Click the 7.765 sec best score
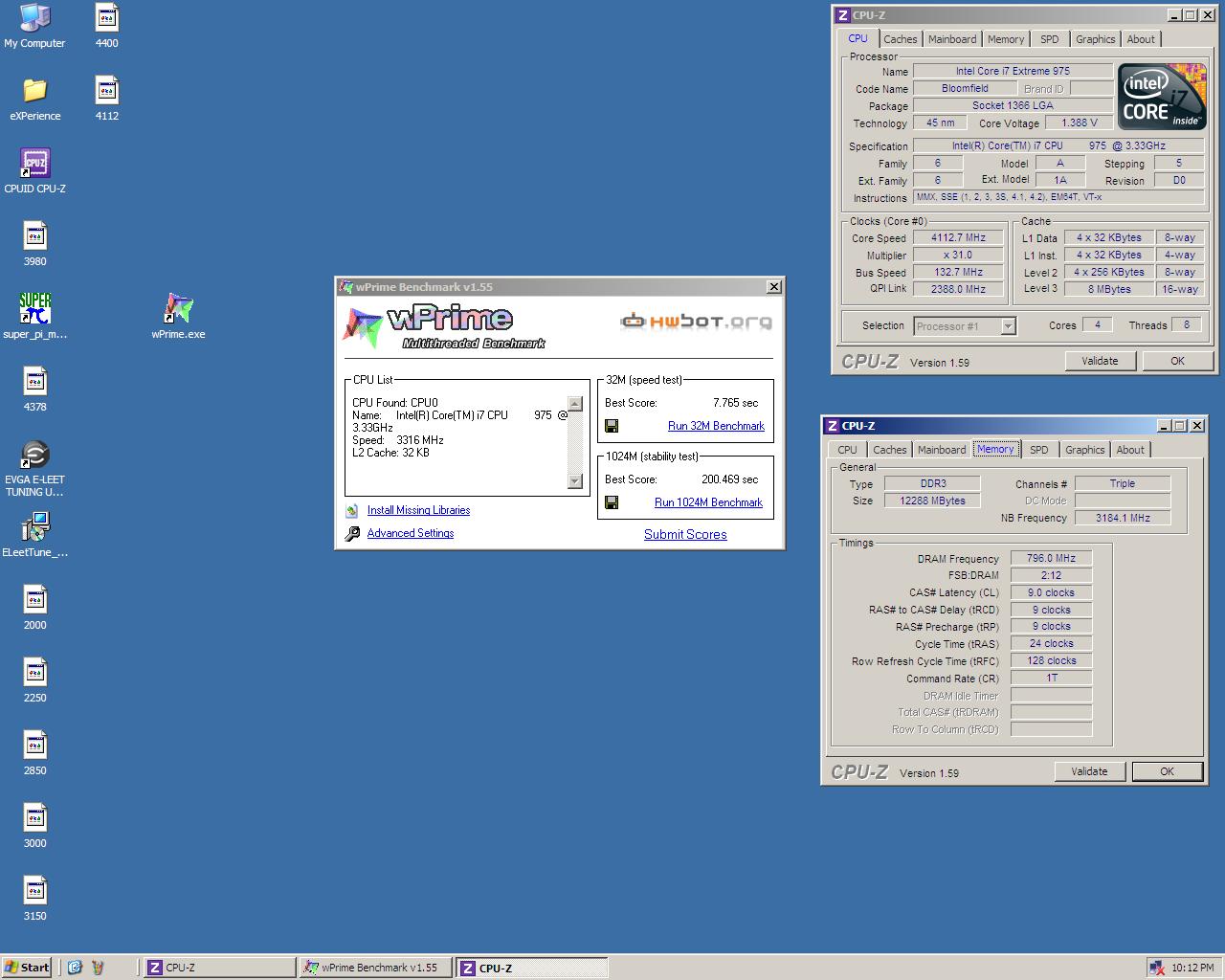This screenshot has width=1225, height=980. [735, 403]
